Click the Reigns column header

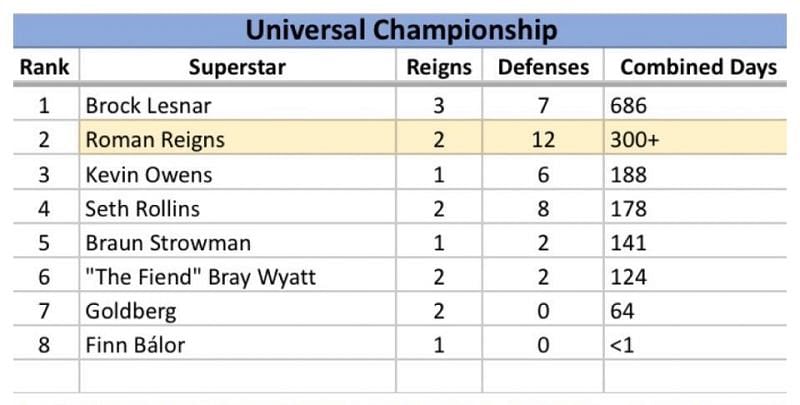pos(438,68)
